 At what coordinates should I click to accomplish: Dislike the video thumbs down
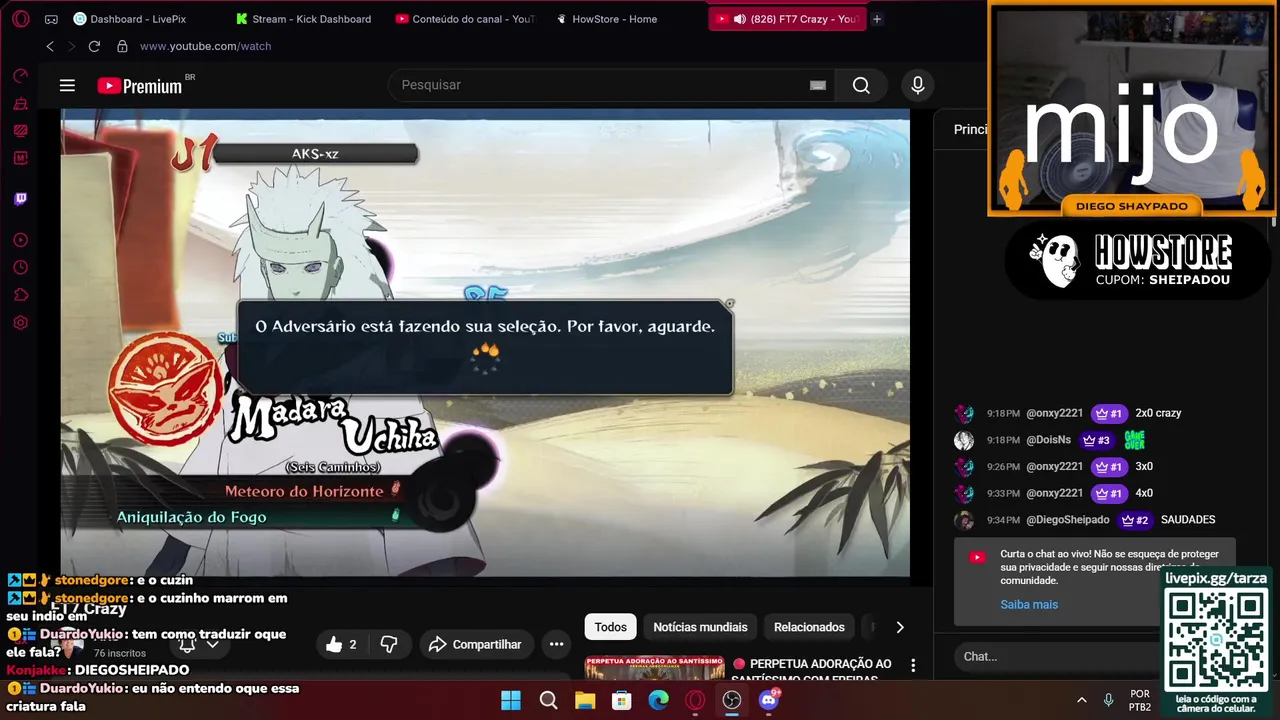pos(390,645)
